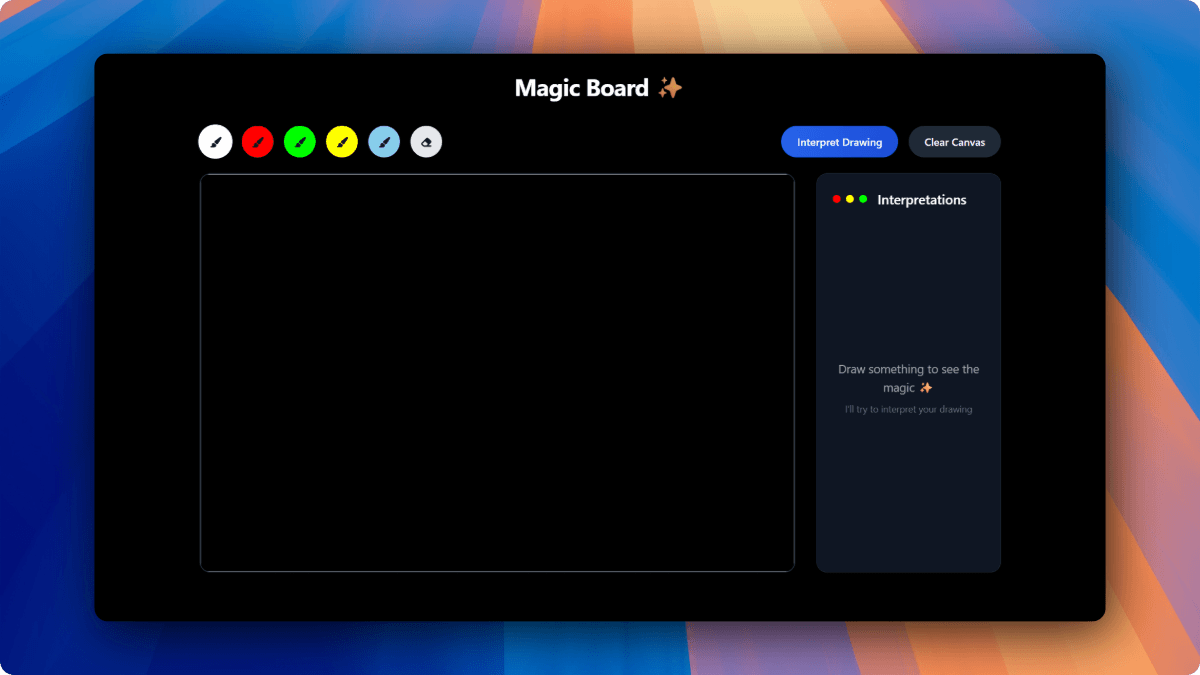This screenshot has height=675, width=1200.
Task: Select the white brush color
Action: (215, 142)
